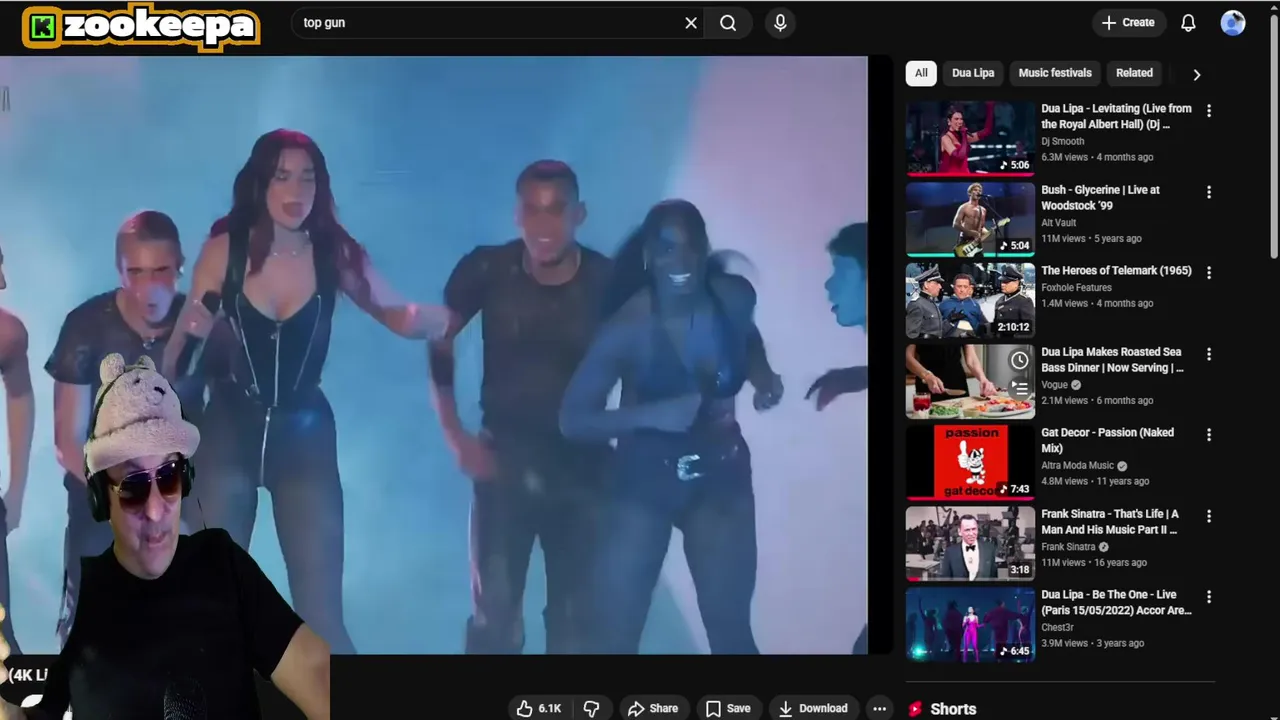Open more actions ellipsis under video

point(879,708)
